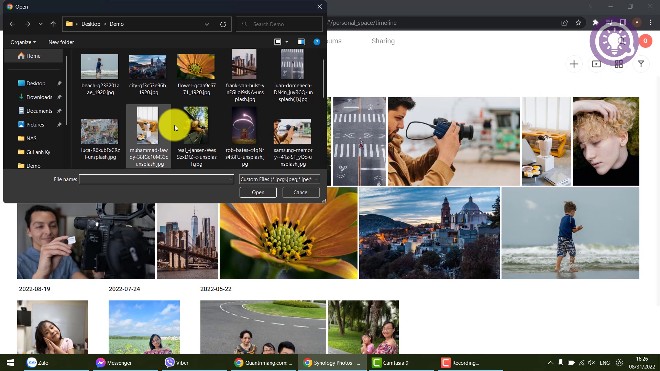Switch to the Sharing tab in Synology Photos

point(383,41)
